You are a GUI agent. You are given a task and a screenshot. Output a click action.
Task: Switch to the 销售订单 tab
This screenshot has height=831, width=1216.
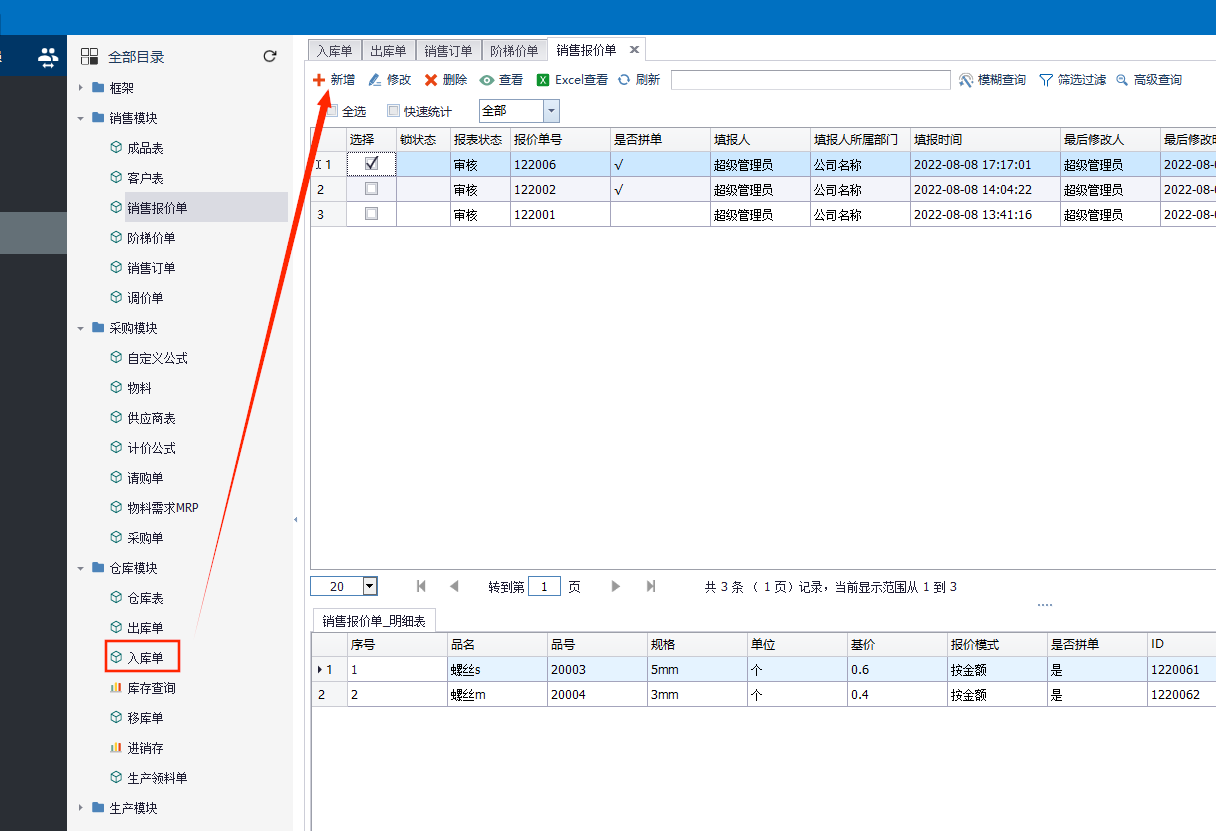click(448, 51)
